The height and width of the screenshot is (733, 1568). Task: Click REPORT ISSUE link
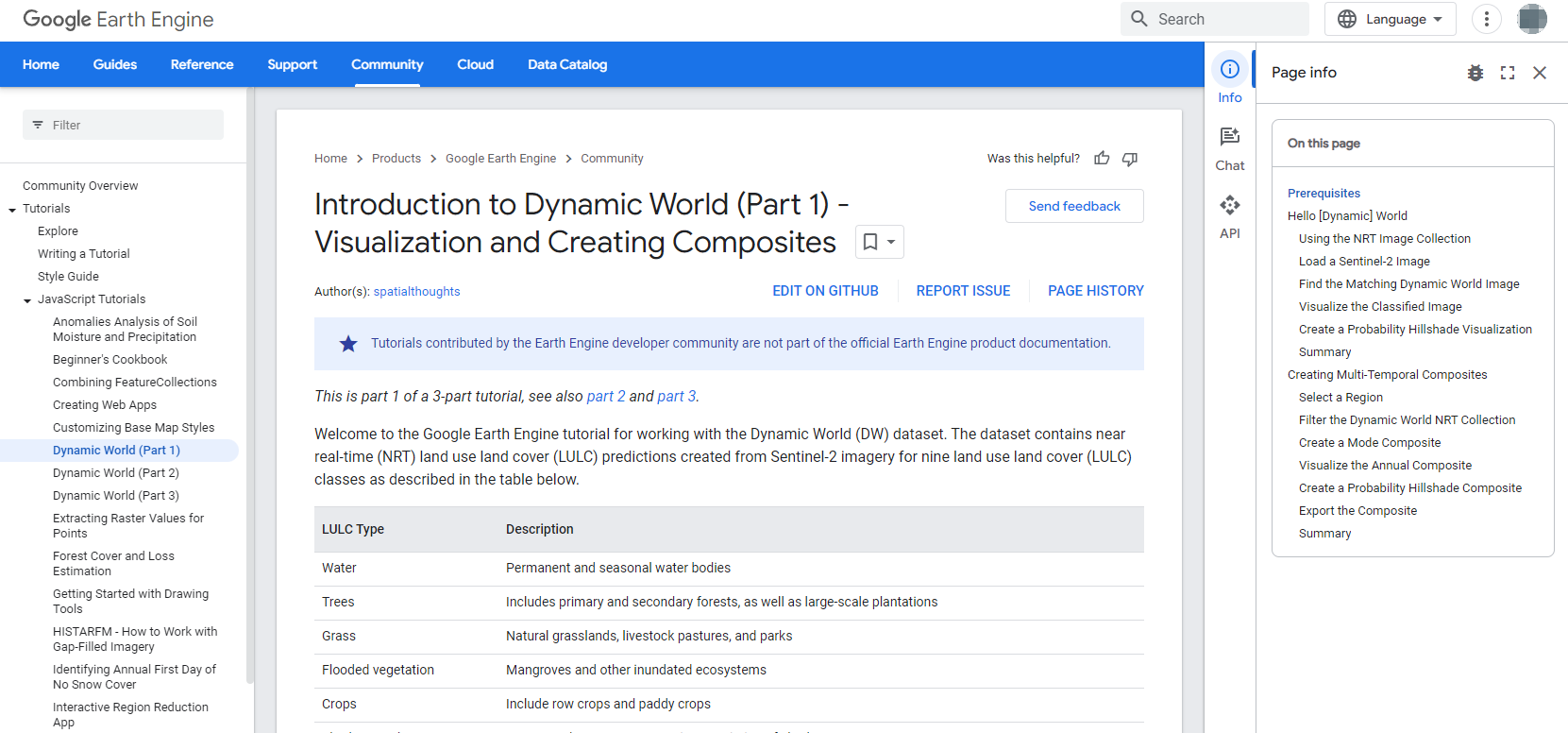click(x=963, y=291)
